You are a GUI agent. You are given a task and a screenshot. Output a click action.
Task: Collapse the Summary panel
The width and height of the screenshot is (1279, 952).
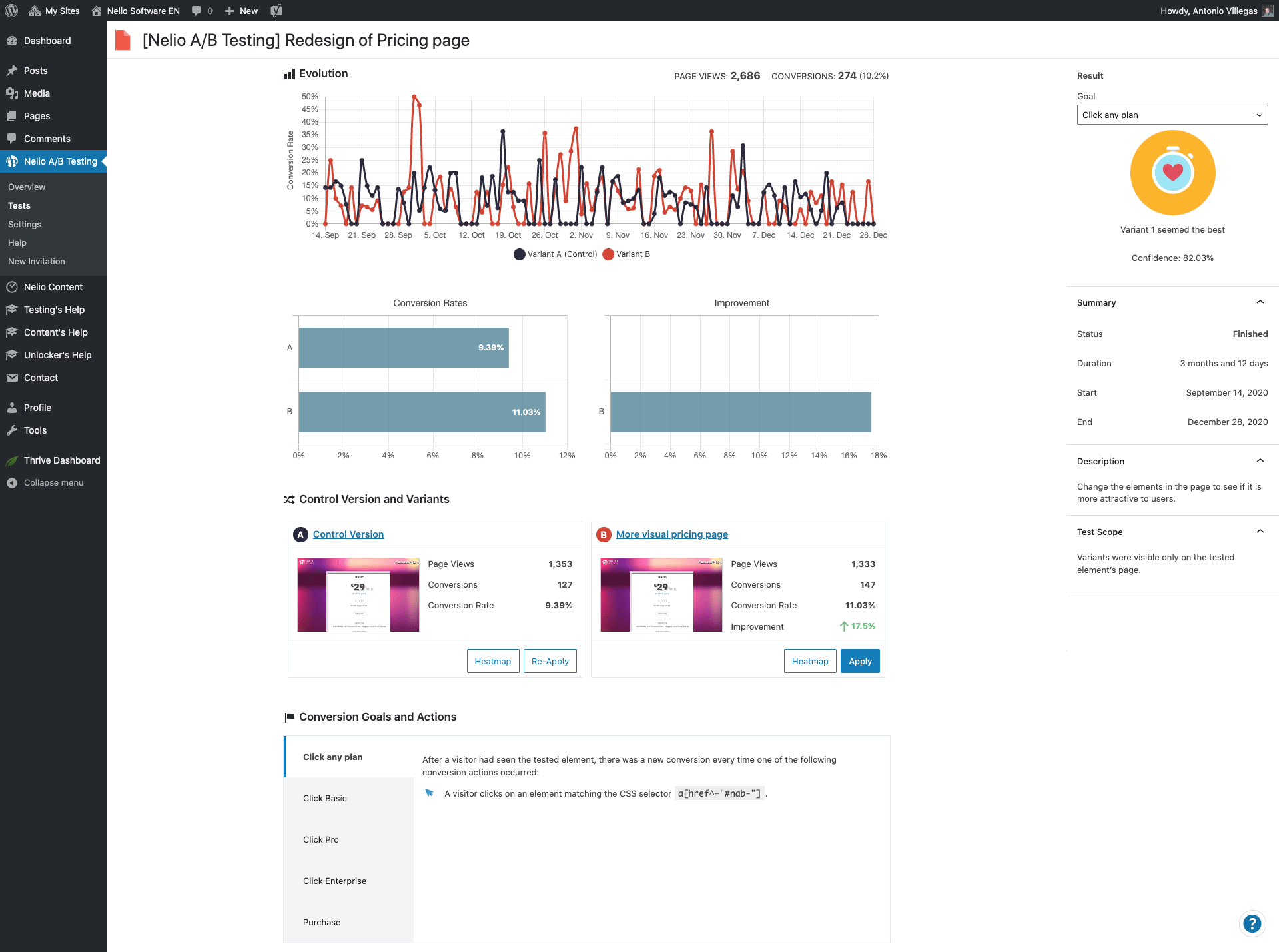tap(1260, 302)
